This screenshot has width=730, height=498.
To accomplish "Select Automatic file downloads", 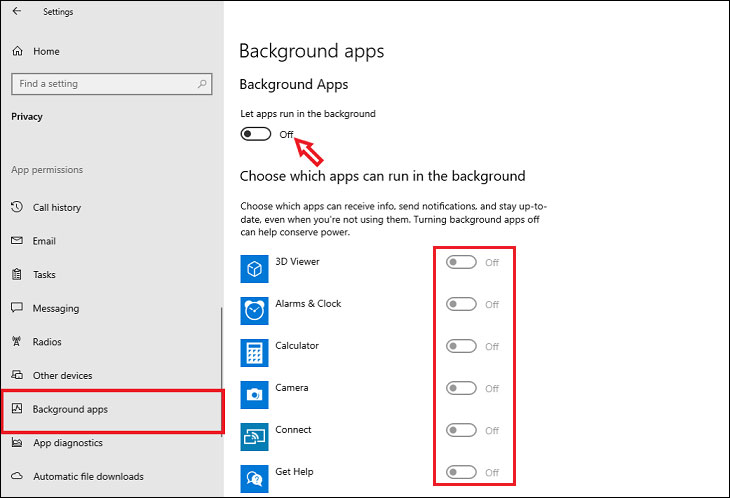I will pyautogui.click(x=88, y=477).
